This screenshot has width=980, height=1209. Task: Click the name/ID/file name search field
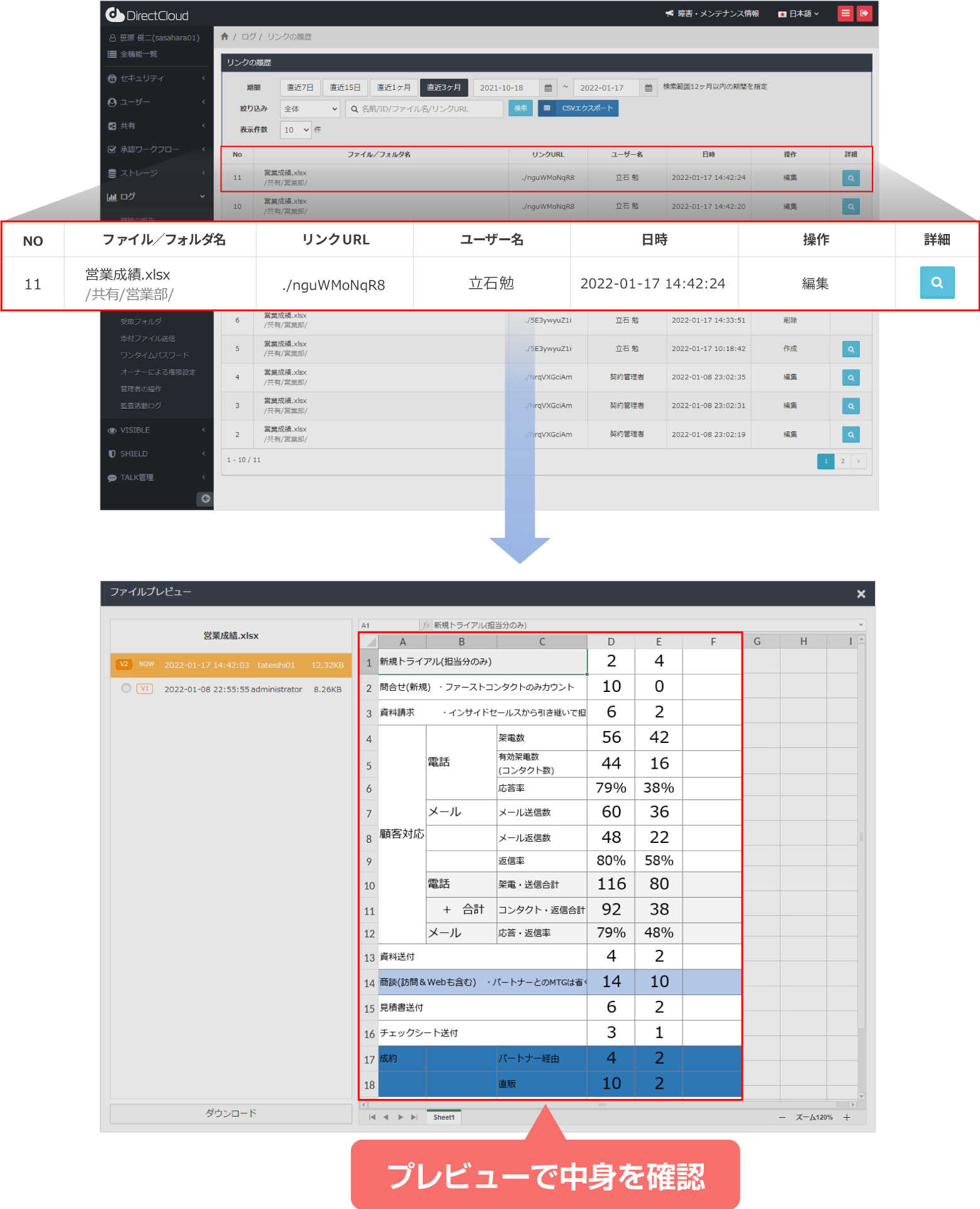pos(425,109)
